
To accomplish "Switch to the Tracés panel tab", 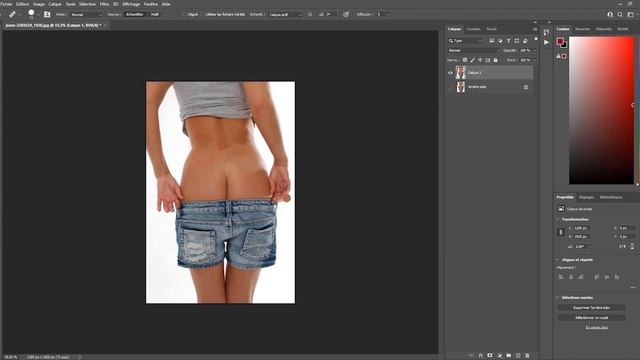I will [491, 29].
